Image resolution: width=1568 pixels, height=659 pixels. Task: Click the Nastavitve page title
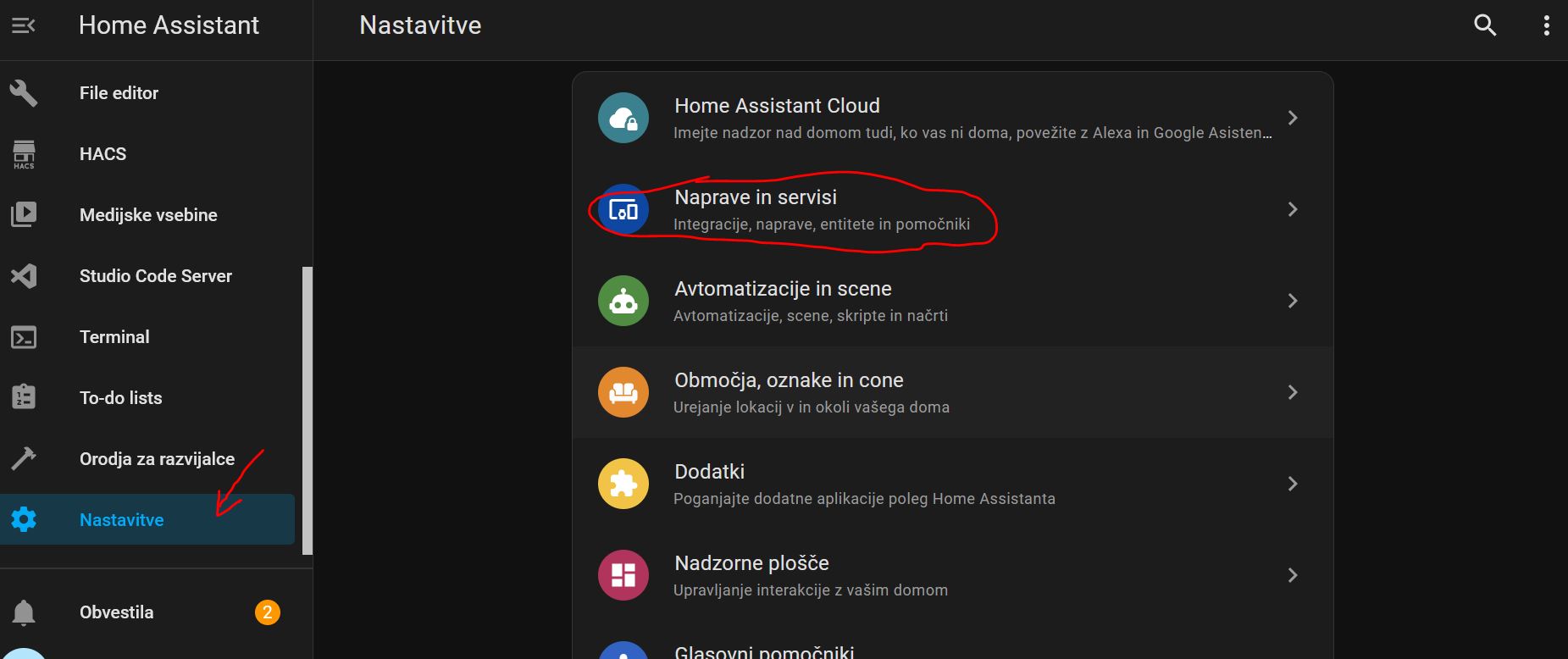pyautogui.click(x=420, y=25)
